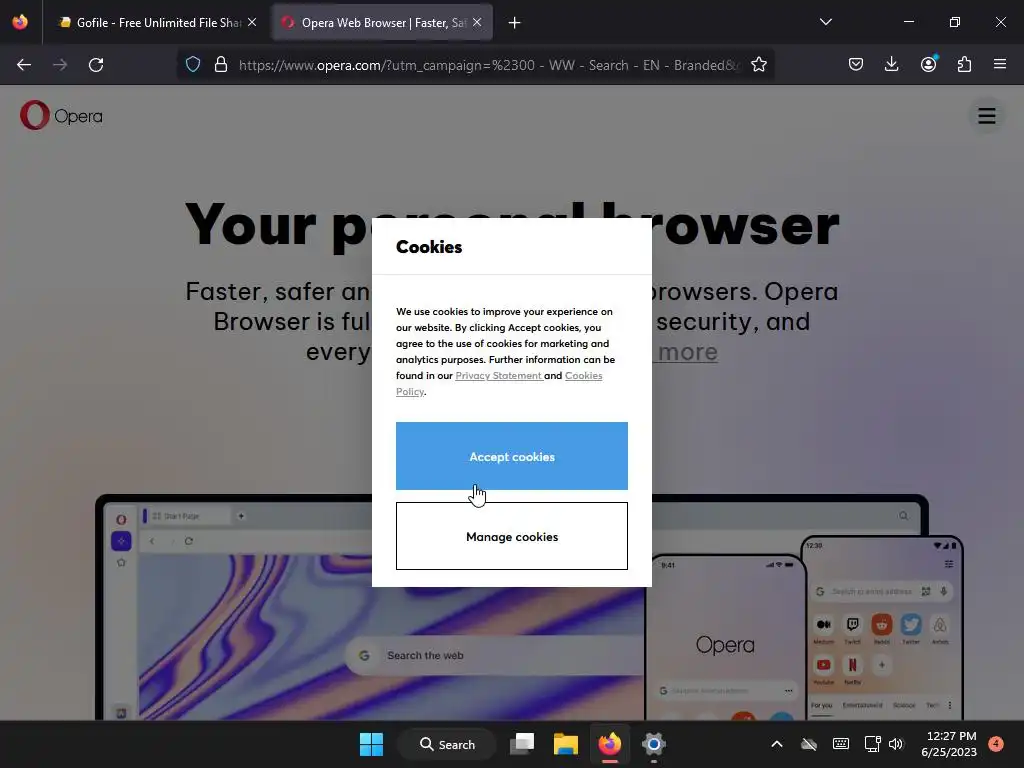1024x768 pixels.
Task: Go back with the browser back arrow
Action: pos(24,65)
